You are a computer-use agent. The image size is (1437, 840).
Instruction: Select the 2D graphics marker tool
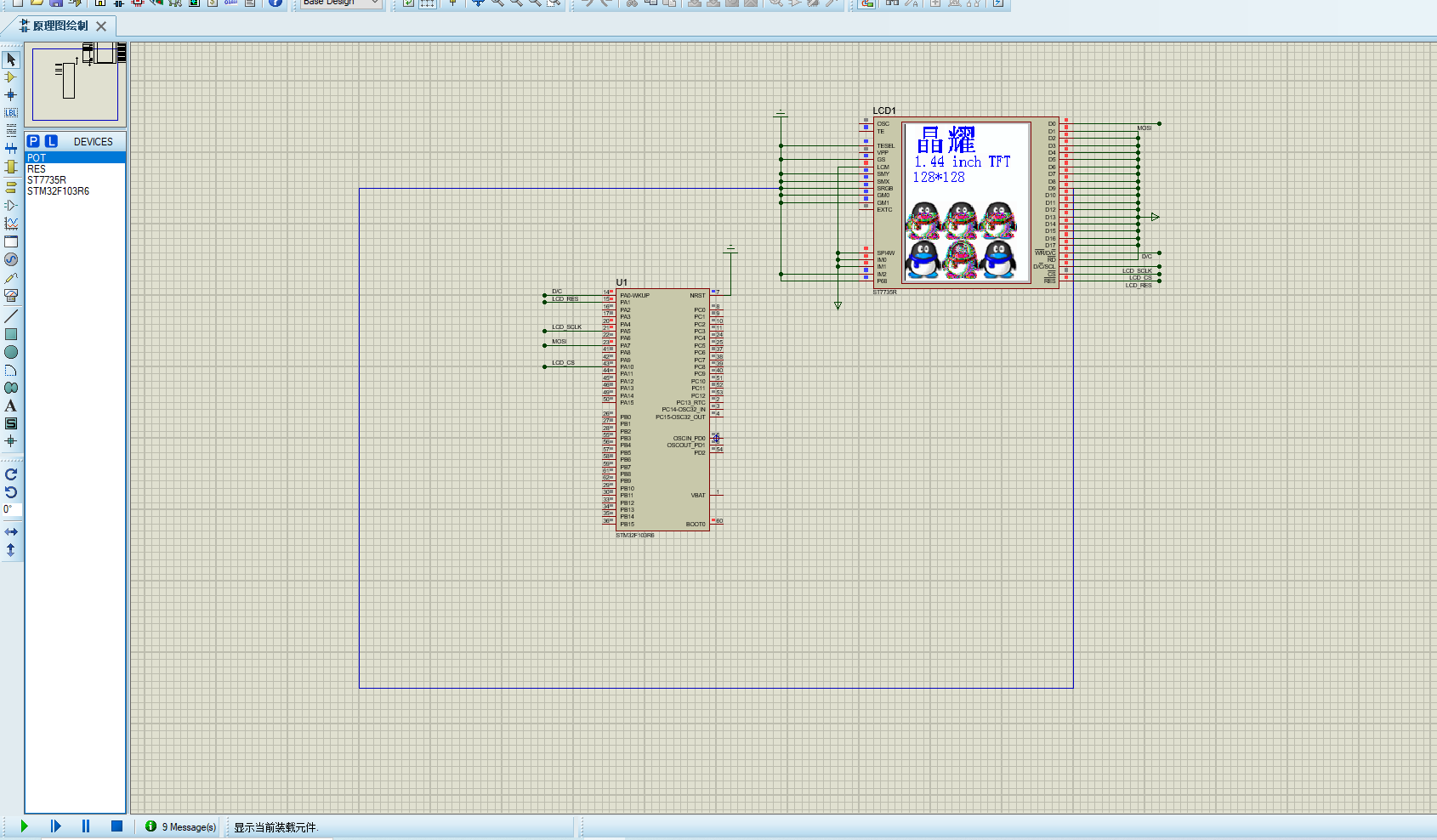tap(11, 441)
